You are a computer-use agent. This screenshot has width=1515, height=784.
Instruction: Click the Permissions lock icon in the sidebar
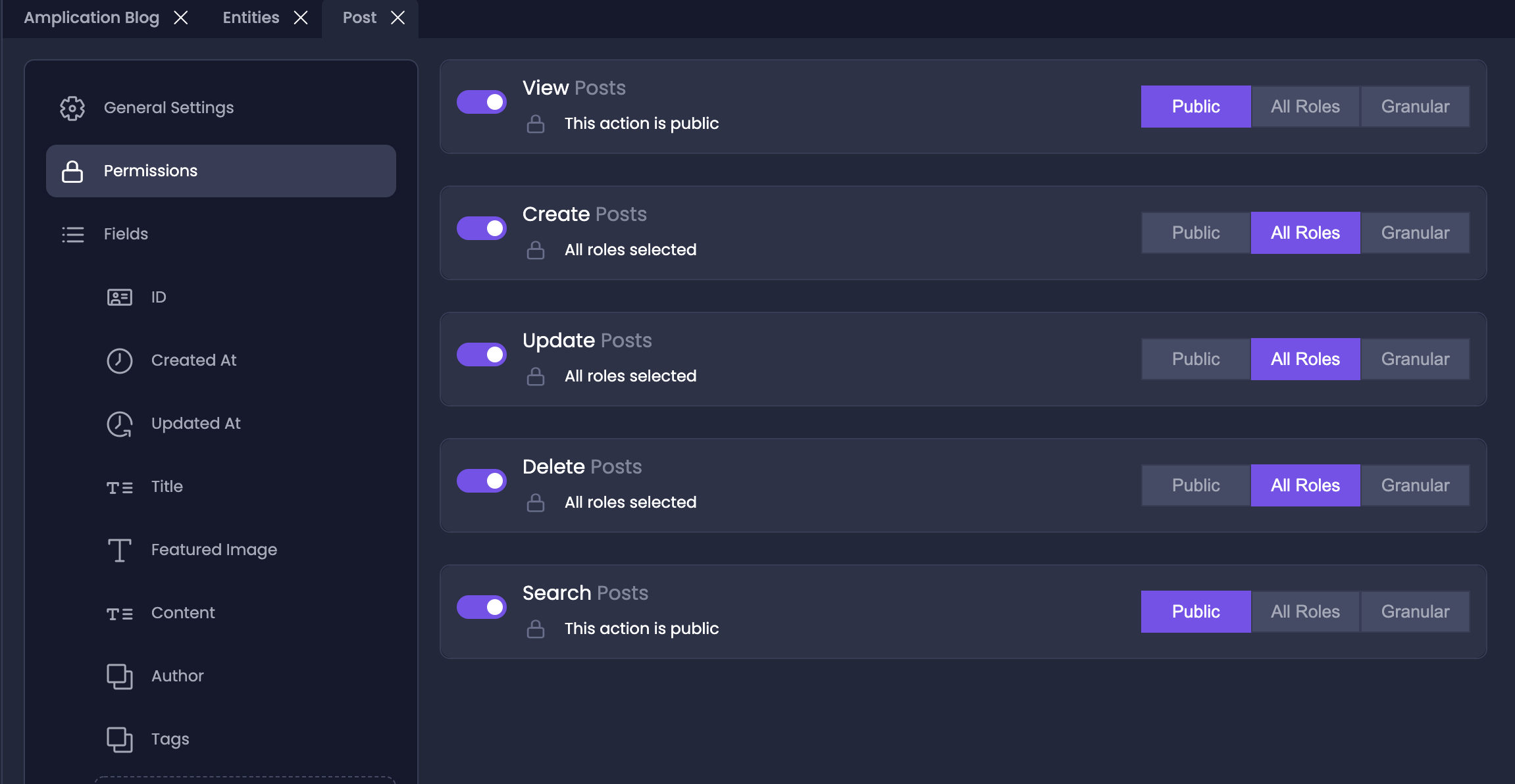pos(72,171)
